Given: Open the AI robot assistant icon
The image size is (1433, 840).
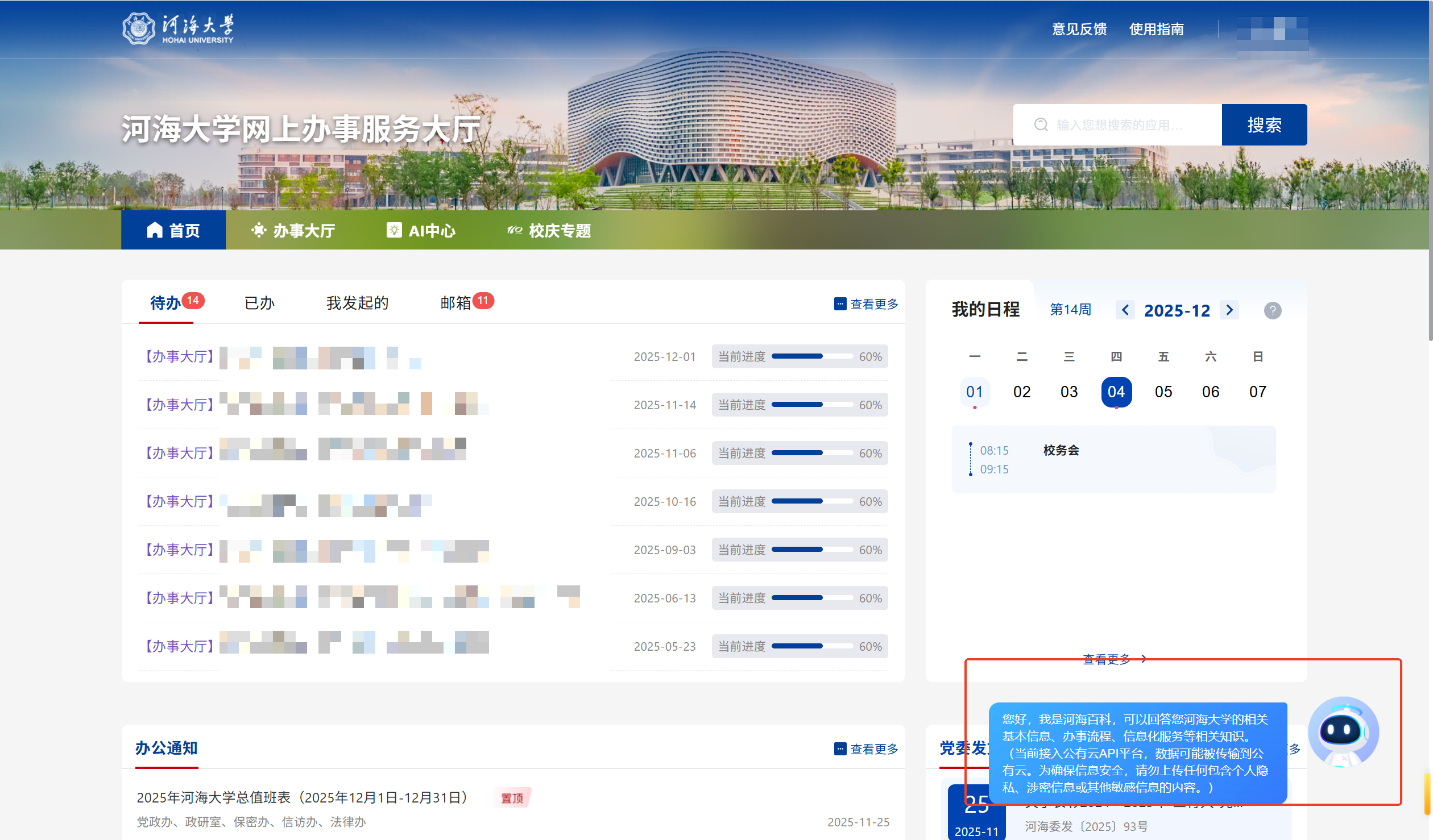Looking at the screenshot, I should pos(1343,731).
